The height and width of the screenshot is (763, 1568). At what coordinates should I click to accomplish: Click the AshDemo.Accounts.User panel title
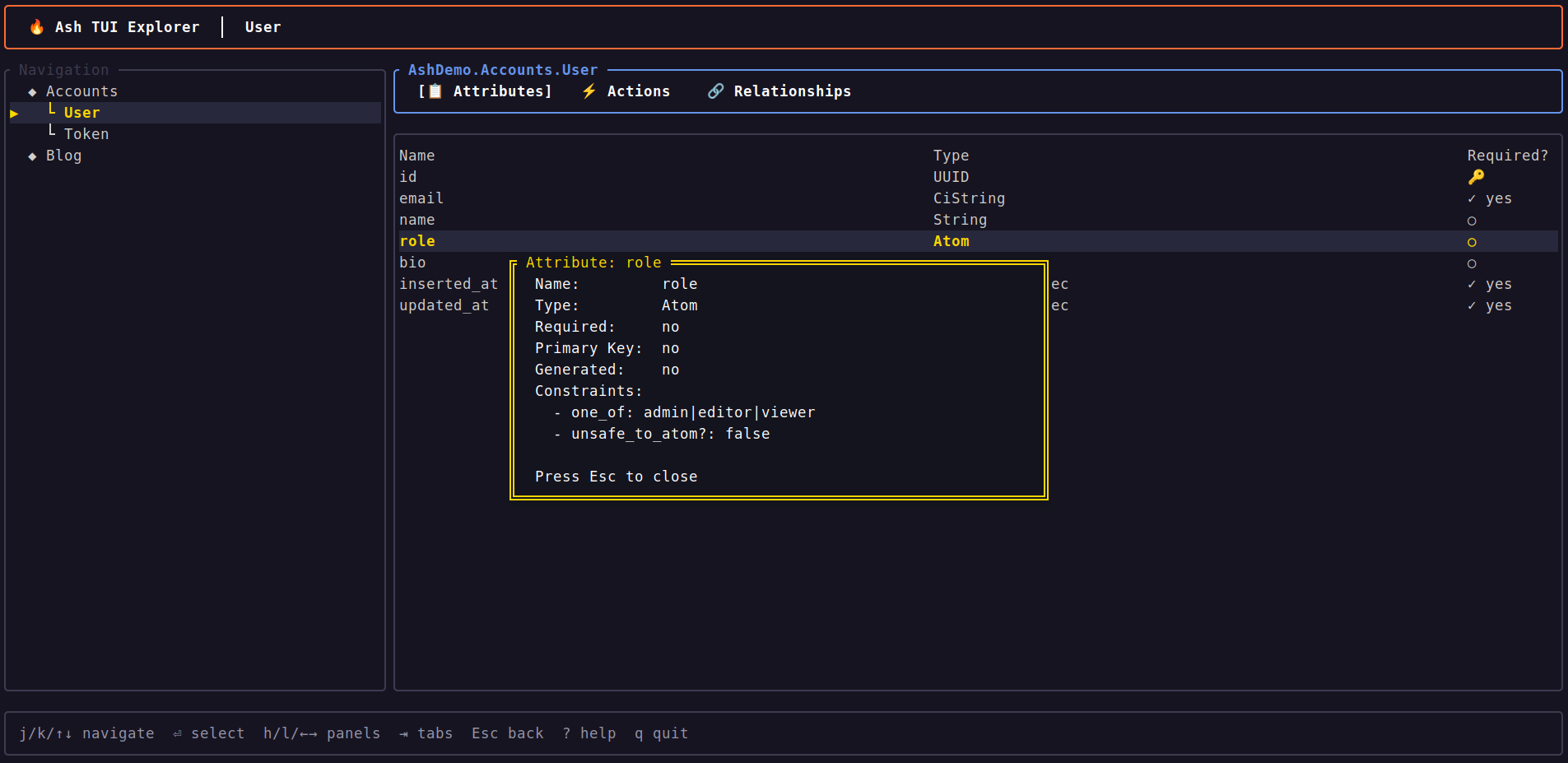click(503, 70)
